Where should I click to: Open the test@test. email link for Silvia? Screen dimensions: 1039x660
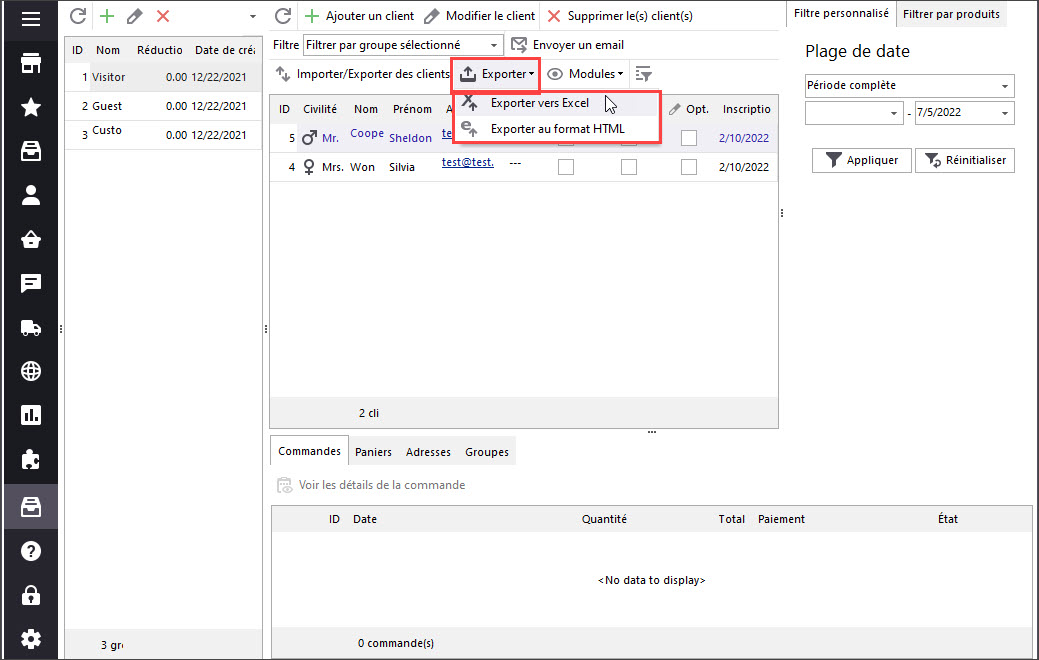coord(468,162)
